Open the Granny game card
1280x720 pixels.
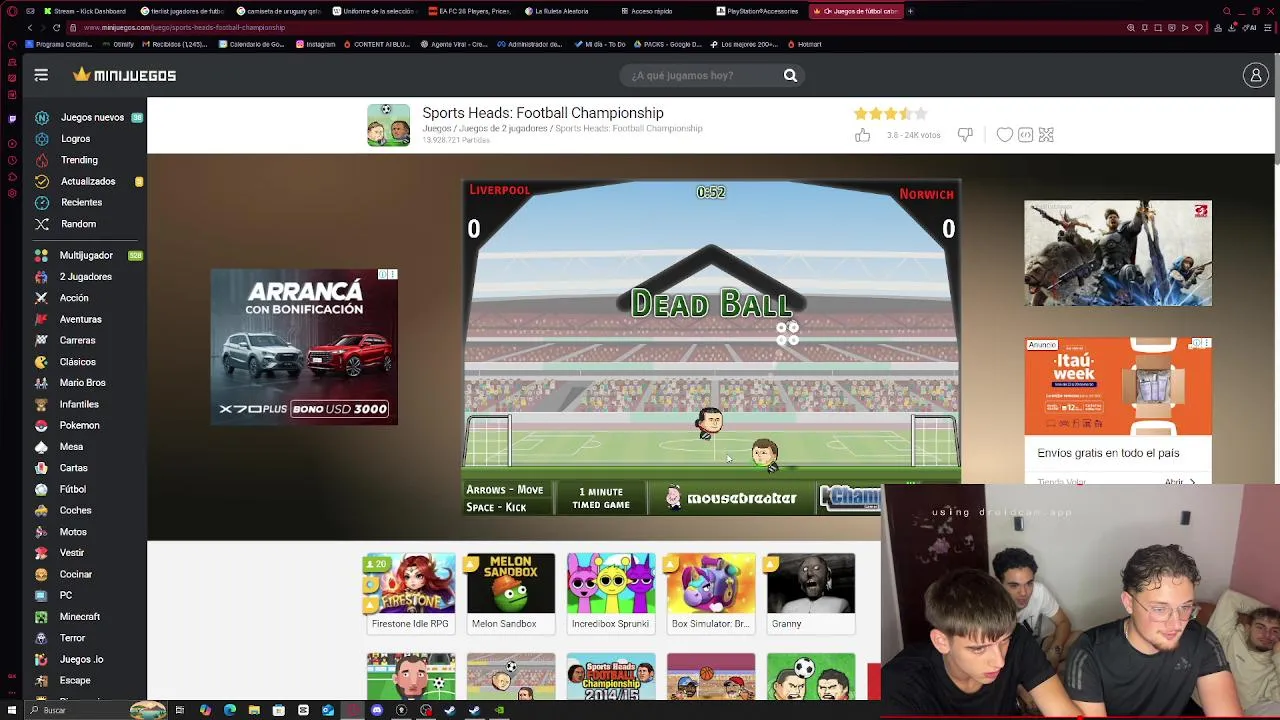pos(810,593)
